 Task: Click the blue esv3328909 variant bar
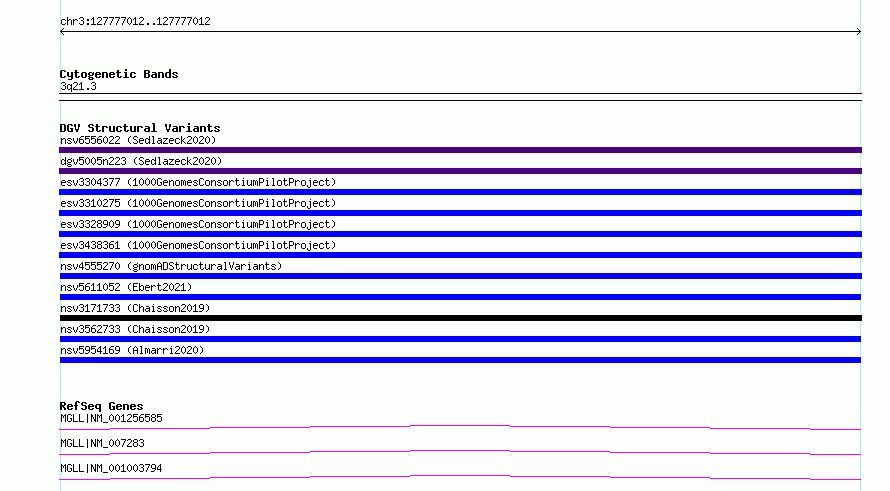pyautogui.click(x=460, y=234)
